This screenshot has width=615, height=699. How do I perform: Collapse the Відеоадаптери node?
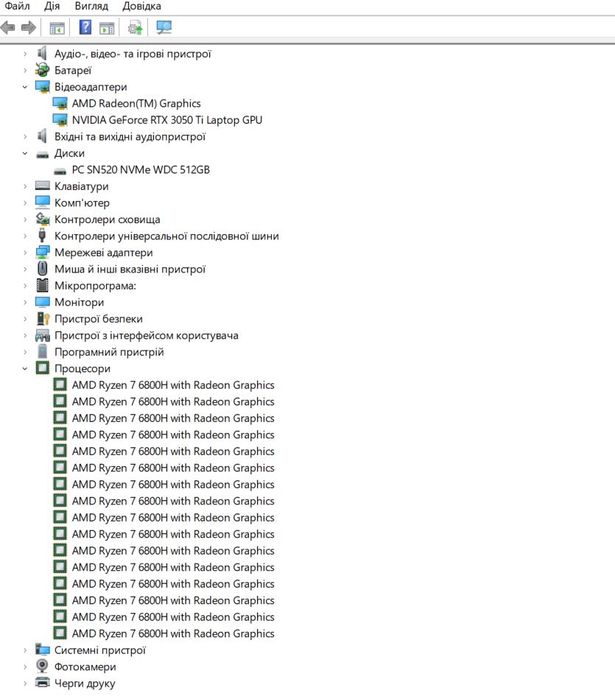click(25, 87)
